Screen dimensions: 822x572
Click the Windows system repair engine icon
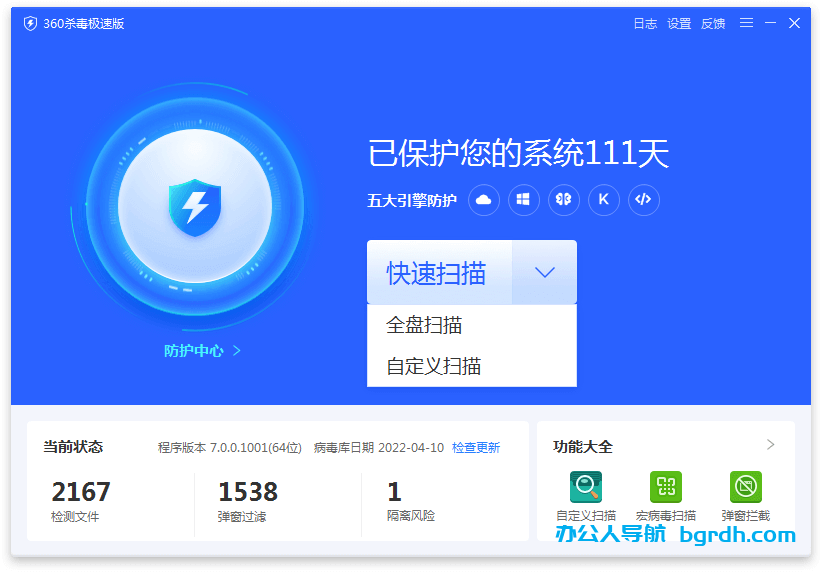pos(523,200)
